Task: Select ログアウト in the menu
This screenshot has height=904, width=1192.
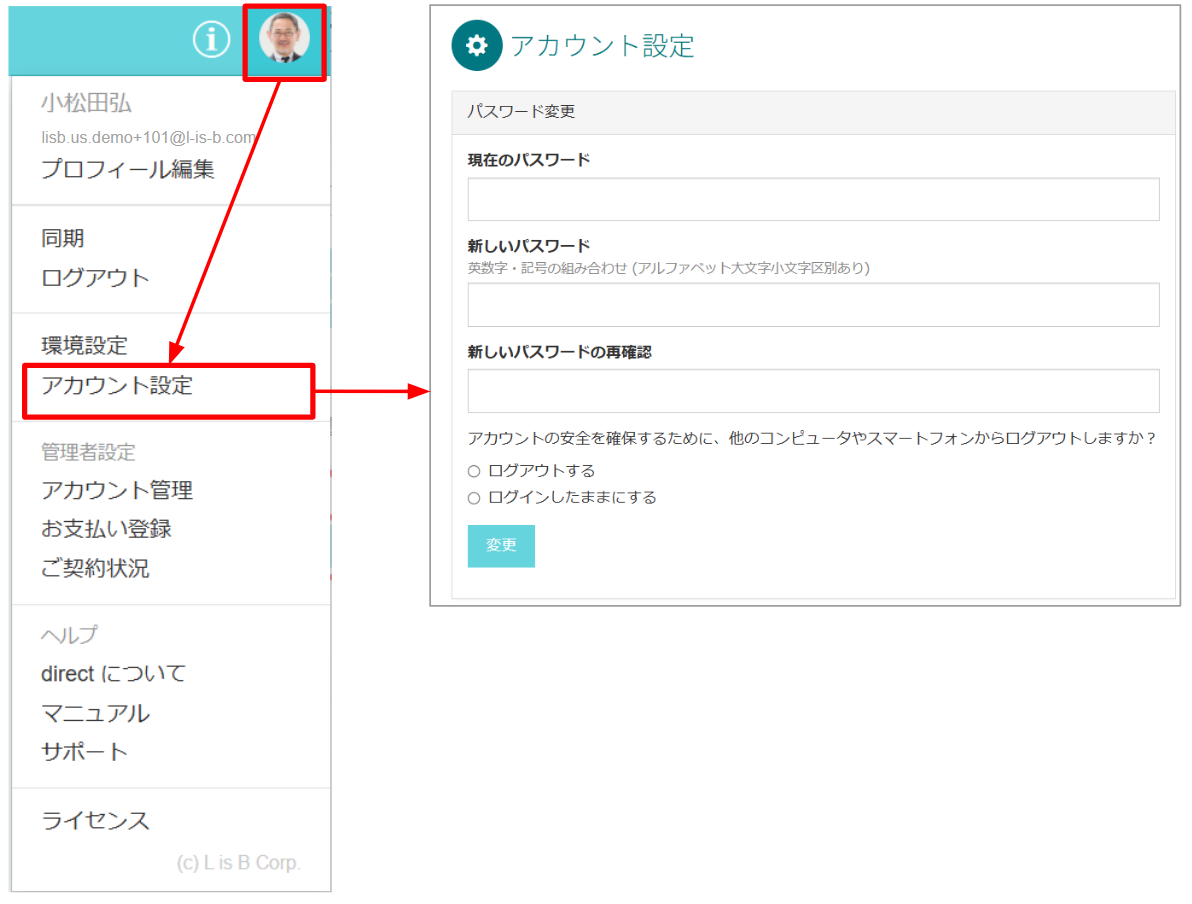Action: [95, 278]
